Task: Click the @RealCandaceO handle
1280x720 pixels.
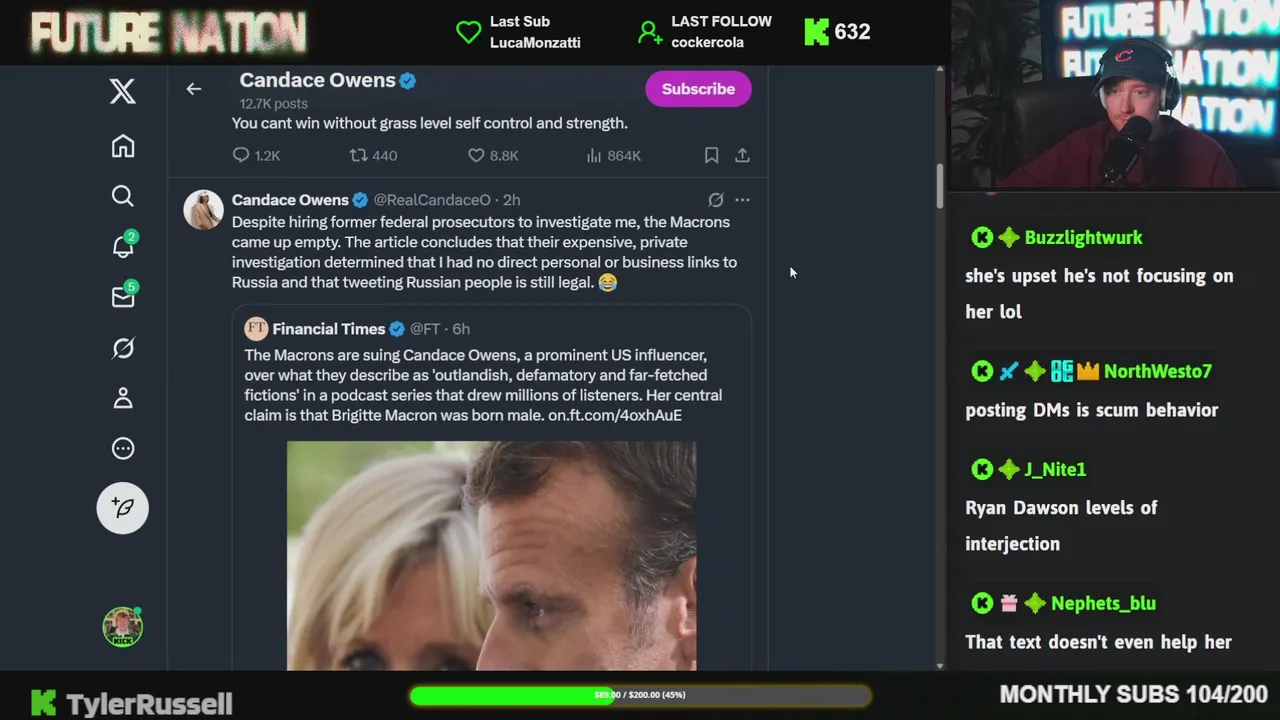Action: (x=432, y=200)
